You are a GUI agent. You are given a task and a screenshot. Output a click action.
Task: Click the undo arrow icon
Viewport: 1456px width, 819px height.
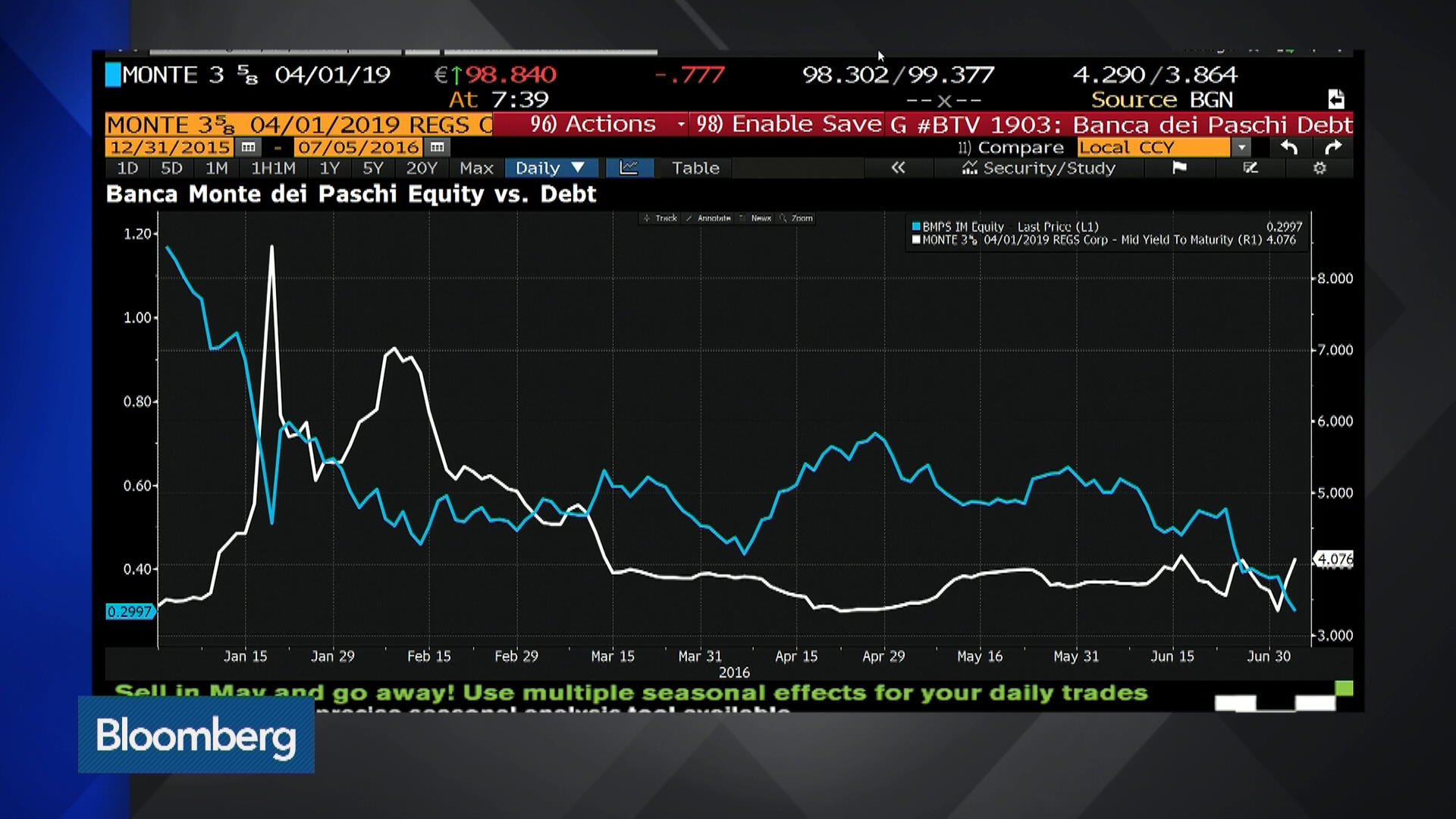click(x=1288, y=147)
